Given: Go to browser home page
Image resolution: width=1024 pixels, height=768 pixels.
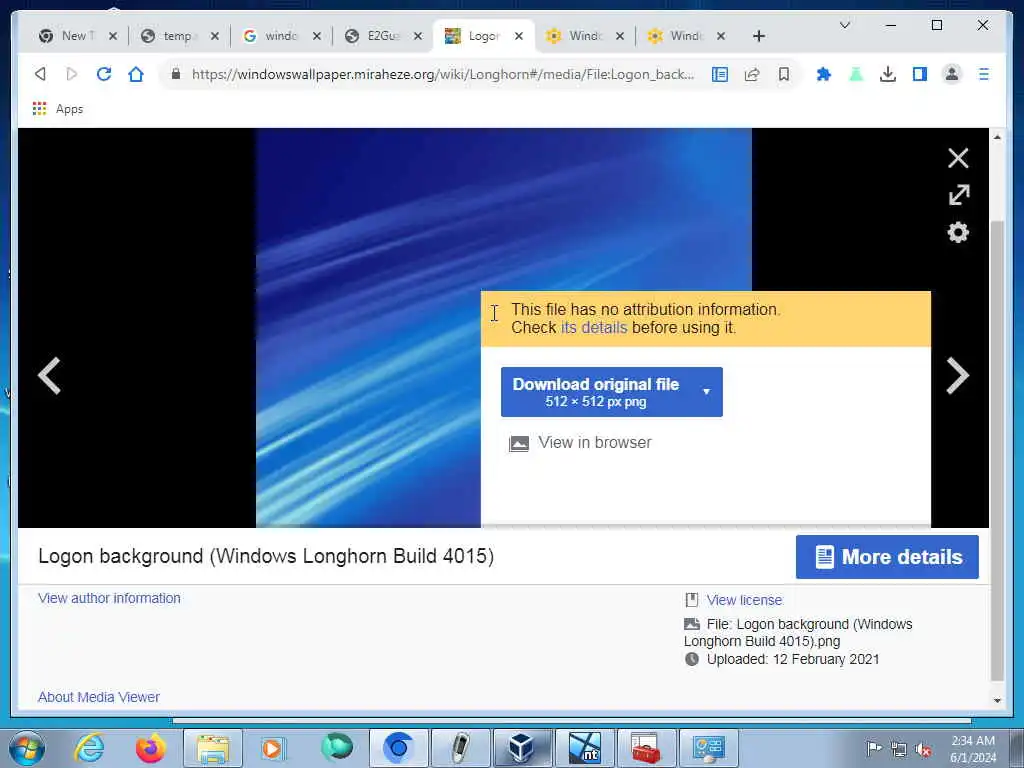Looking at the screenshot, I should (136, 74).
